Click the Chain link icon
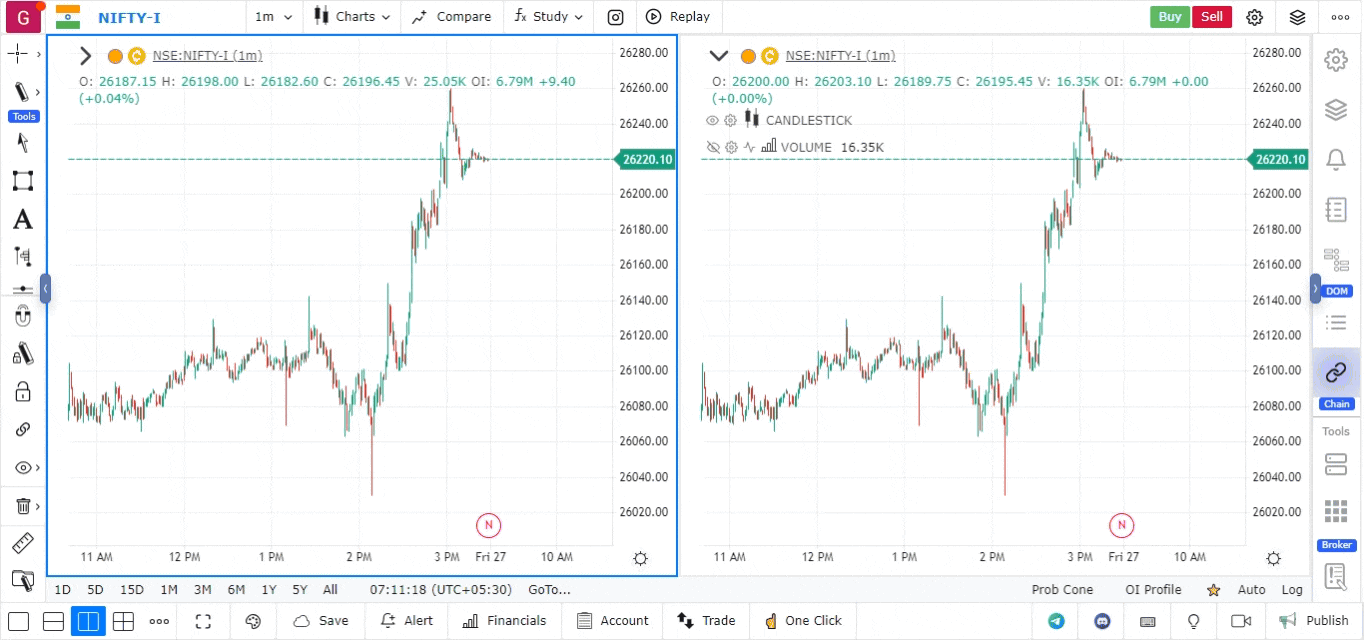This screenshot has width=1364, height=640. (x=1335, y=373)
